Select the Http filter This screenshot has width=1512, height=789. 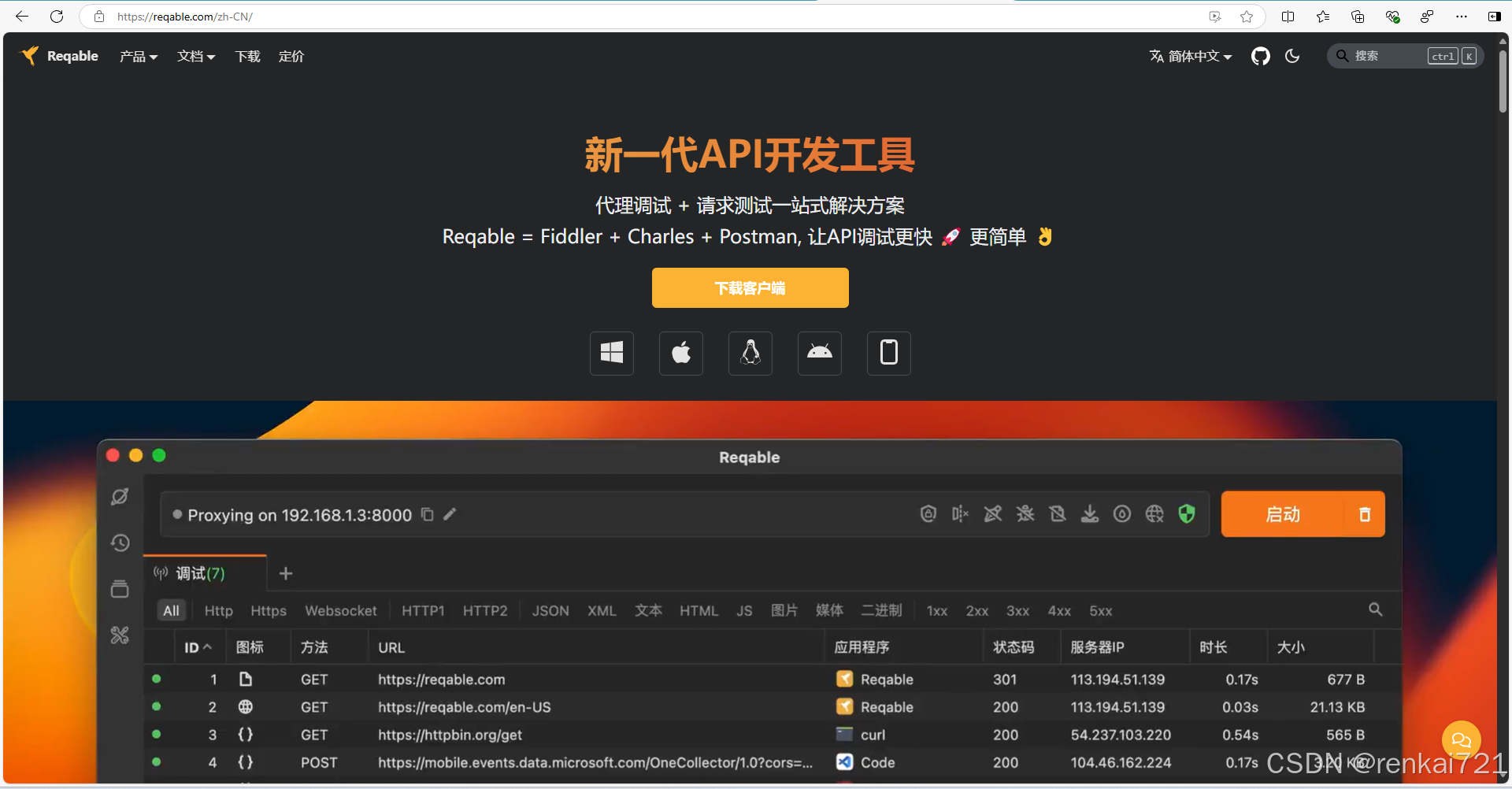tap(219, 610)
